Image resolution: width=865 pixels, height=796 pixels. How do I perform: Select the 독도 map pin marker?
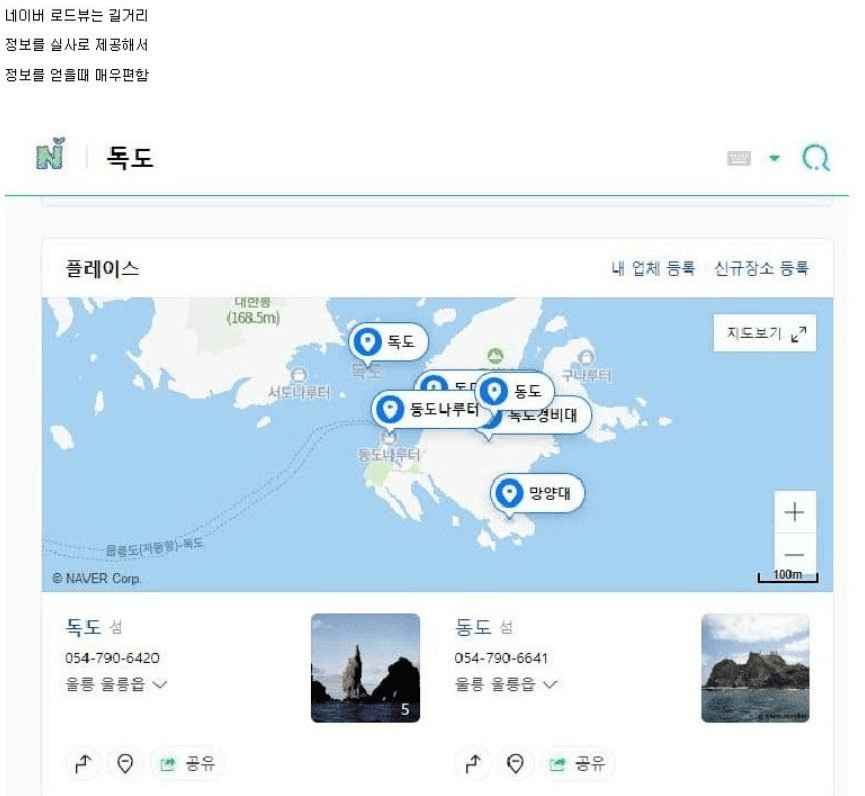coord(388,342)
